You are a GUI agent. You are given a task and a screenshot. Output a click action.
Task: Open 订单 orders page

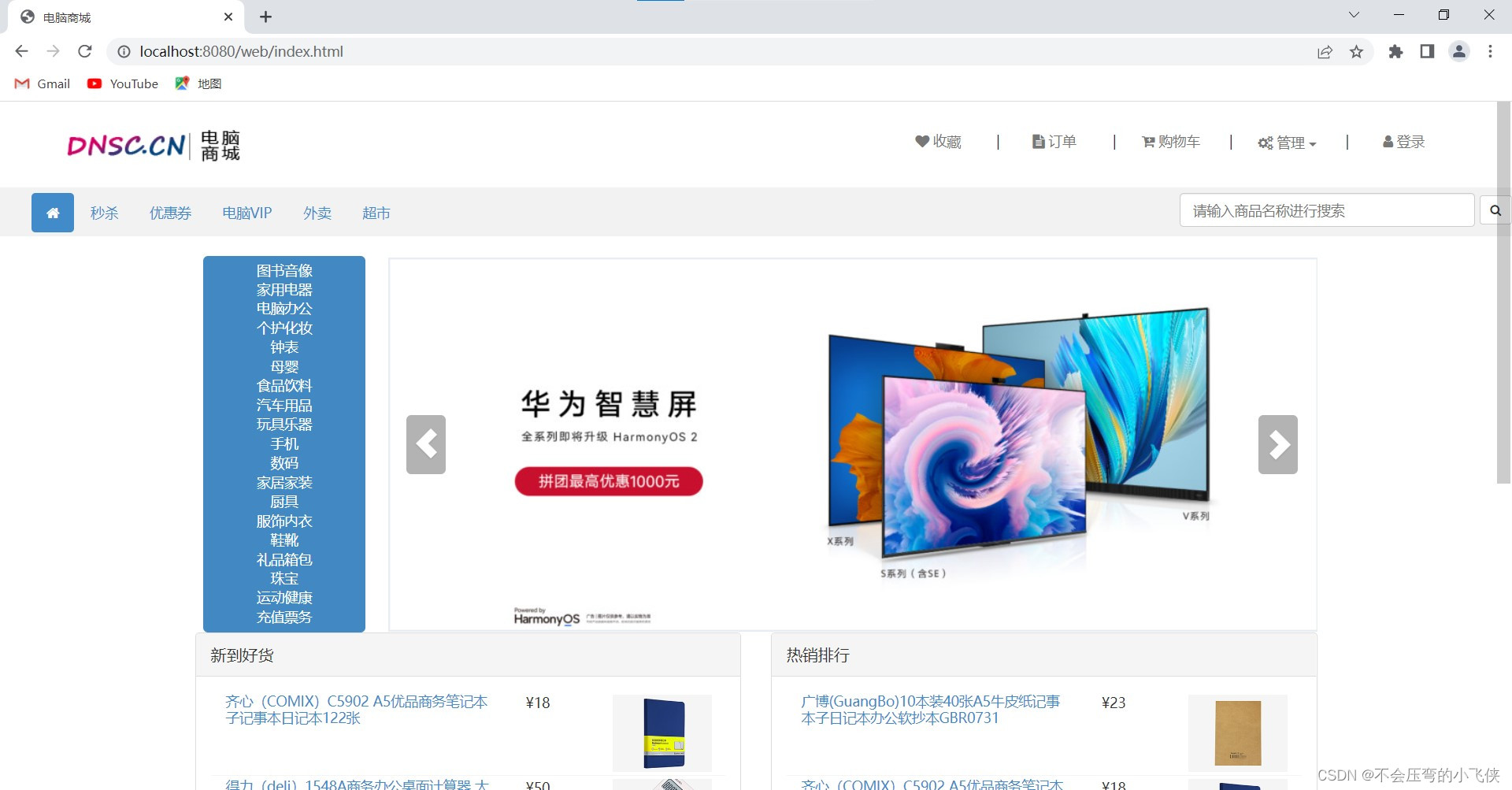[x=1054, y=142]
